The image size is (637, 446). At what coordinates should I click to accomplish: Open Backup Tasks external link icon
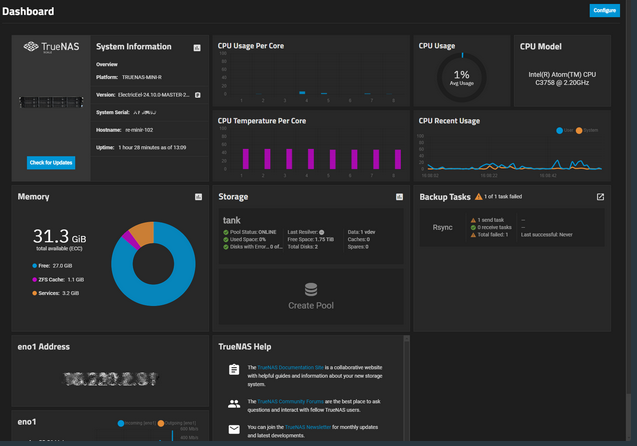tap(600, 197)
